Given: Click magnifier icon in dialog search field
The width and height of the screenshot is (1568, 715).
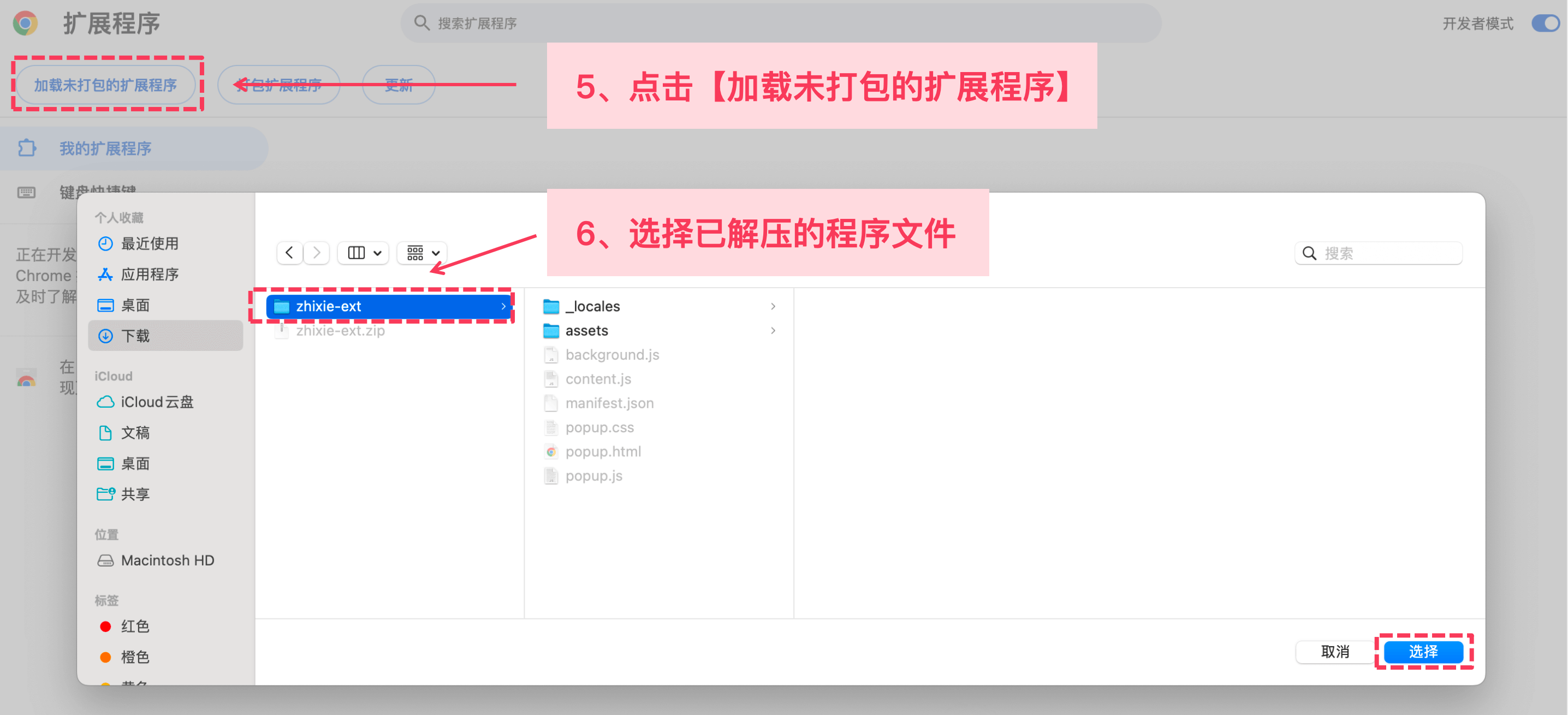Looking at the screenshot, I should point(1309,253).
